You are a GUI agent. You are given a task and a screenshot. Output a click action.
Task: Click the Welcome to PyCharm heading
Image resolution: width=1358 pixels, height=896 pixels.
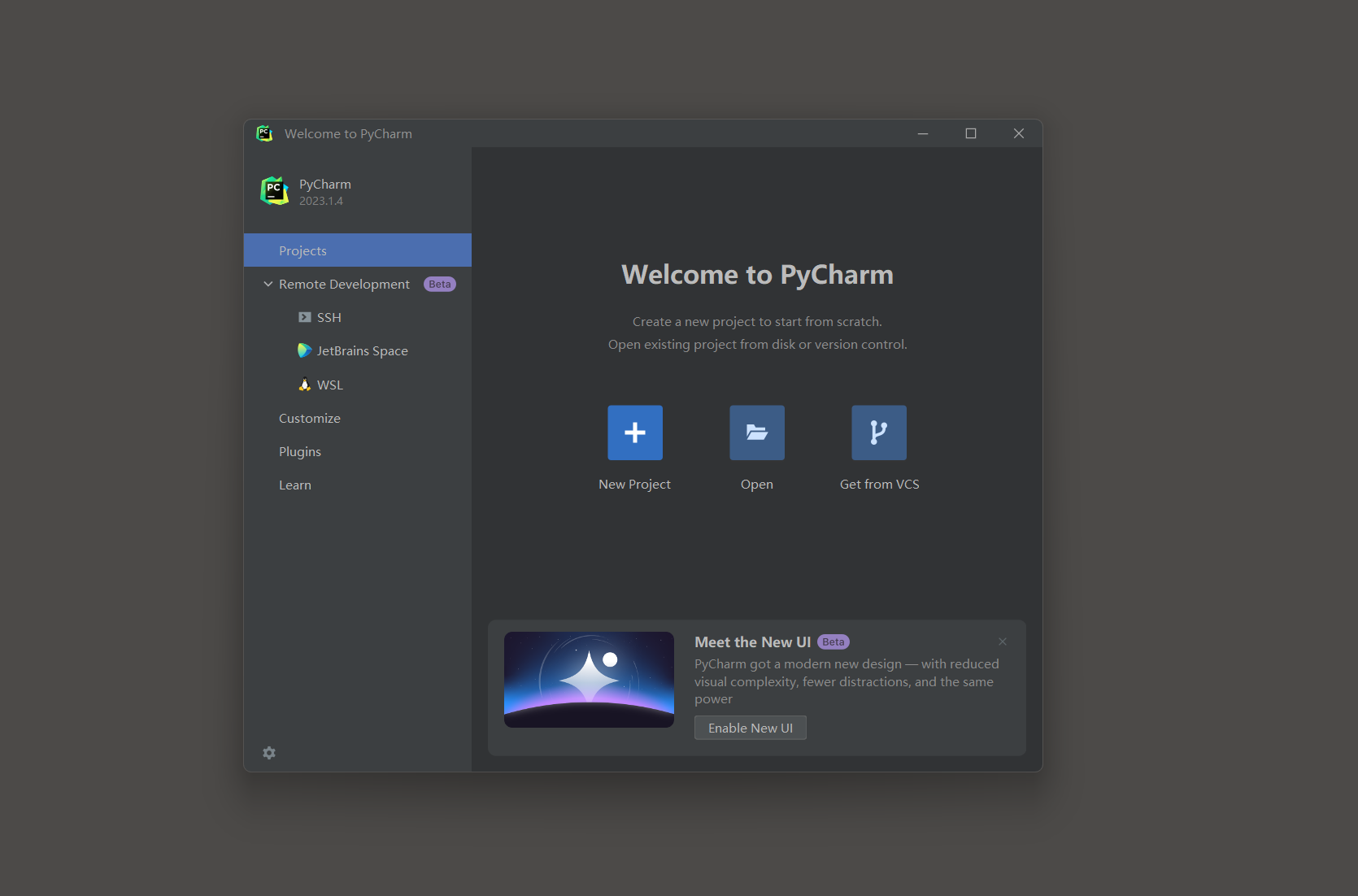[x=758, y=275]
